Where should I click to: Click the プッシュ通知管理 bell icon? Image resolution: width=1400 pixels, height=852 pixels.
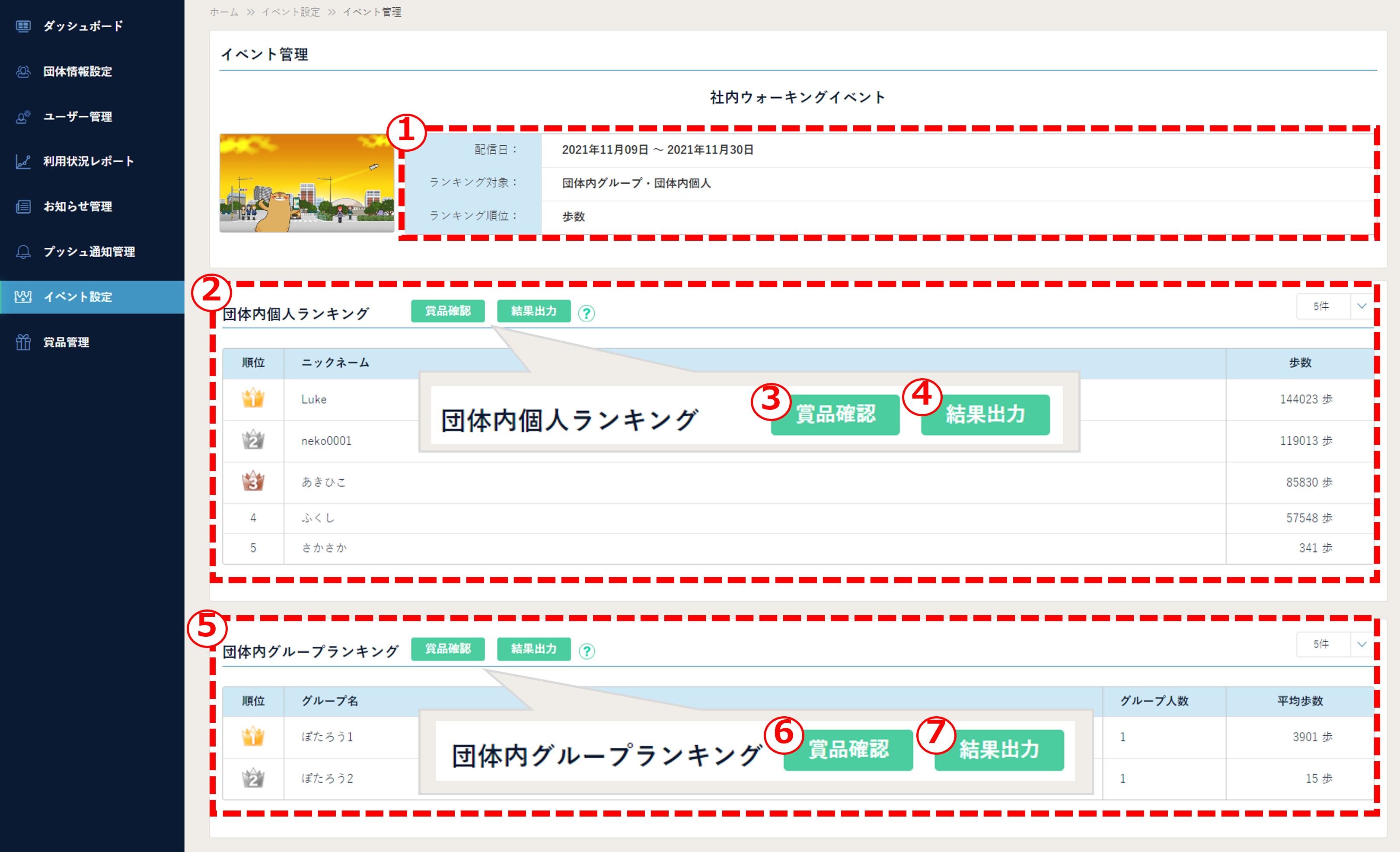pos(23,252)
